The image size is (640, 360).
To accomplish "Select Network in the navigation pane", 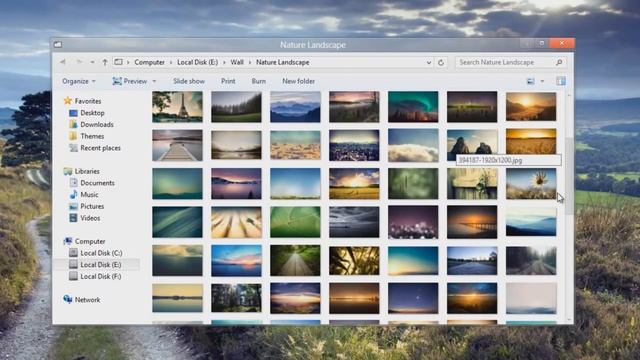I will coord(87,300).
